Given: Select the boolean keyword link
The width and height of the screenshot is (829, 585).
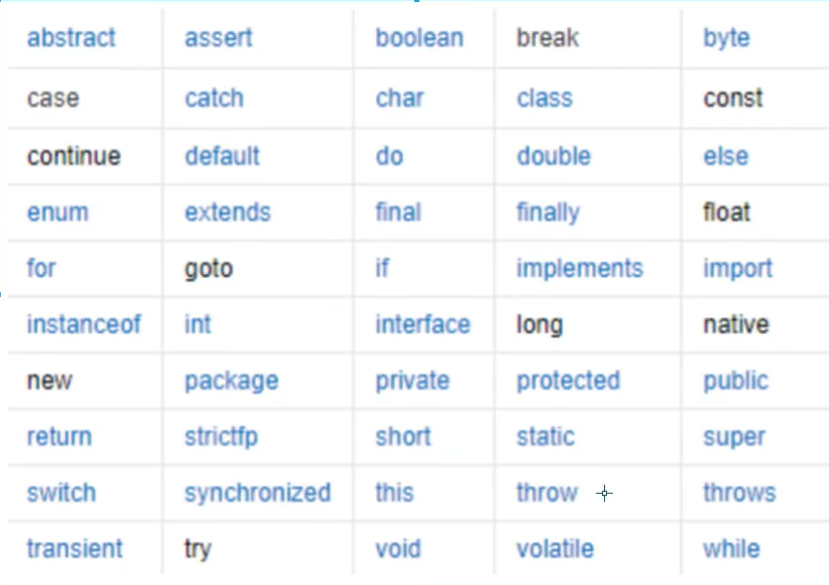Looking at the screenshot, I should click(419, 38).
